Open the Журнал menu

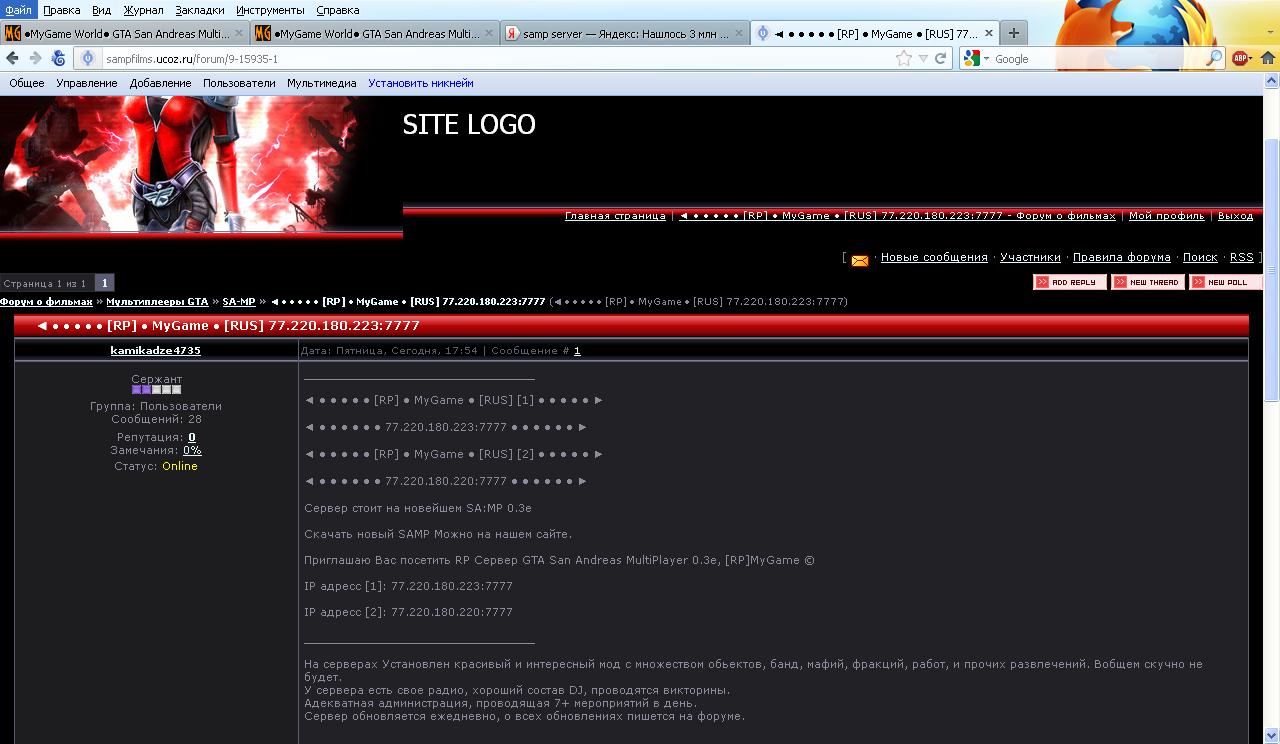click(x=143, y=10)
